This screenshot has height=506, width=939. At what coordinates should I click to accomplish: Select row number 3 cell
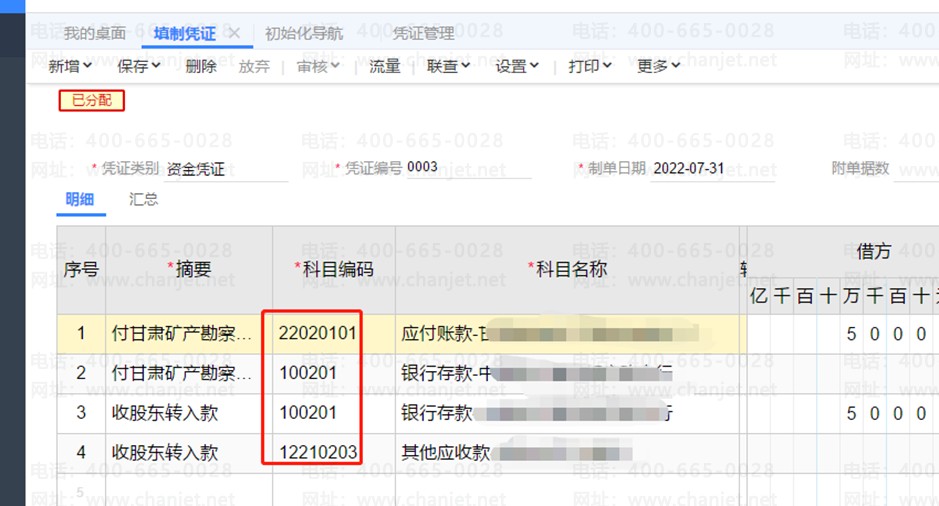pos(81,413)
